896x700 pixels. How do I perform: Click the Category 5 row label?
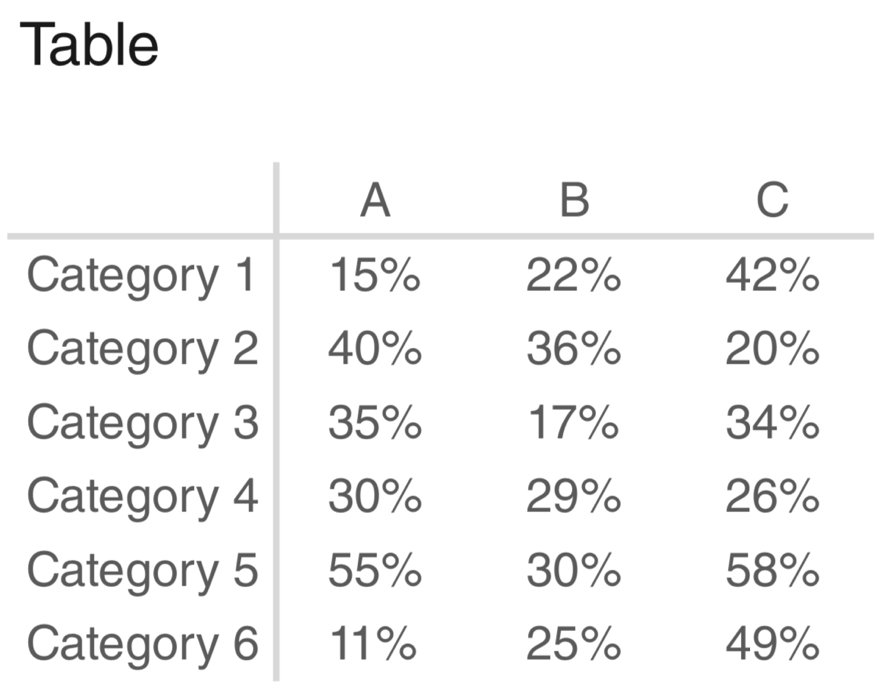pyautogui.click(x=142, y=571)
